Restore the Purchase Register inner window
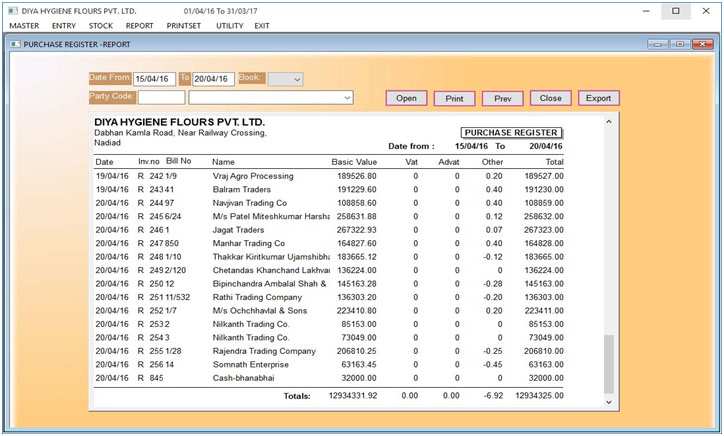The image size is (724, 436). tap(679, 45)
